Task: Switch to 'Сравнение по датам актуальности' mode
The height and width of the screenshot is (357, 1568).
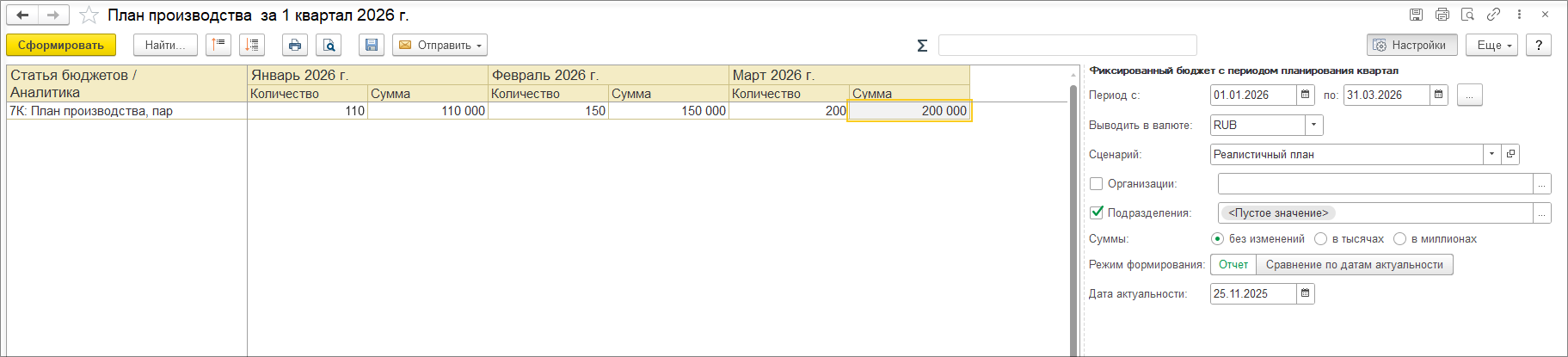Action: click(x=1354, y=265)
